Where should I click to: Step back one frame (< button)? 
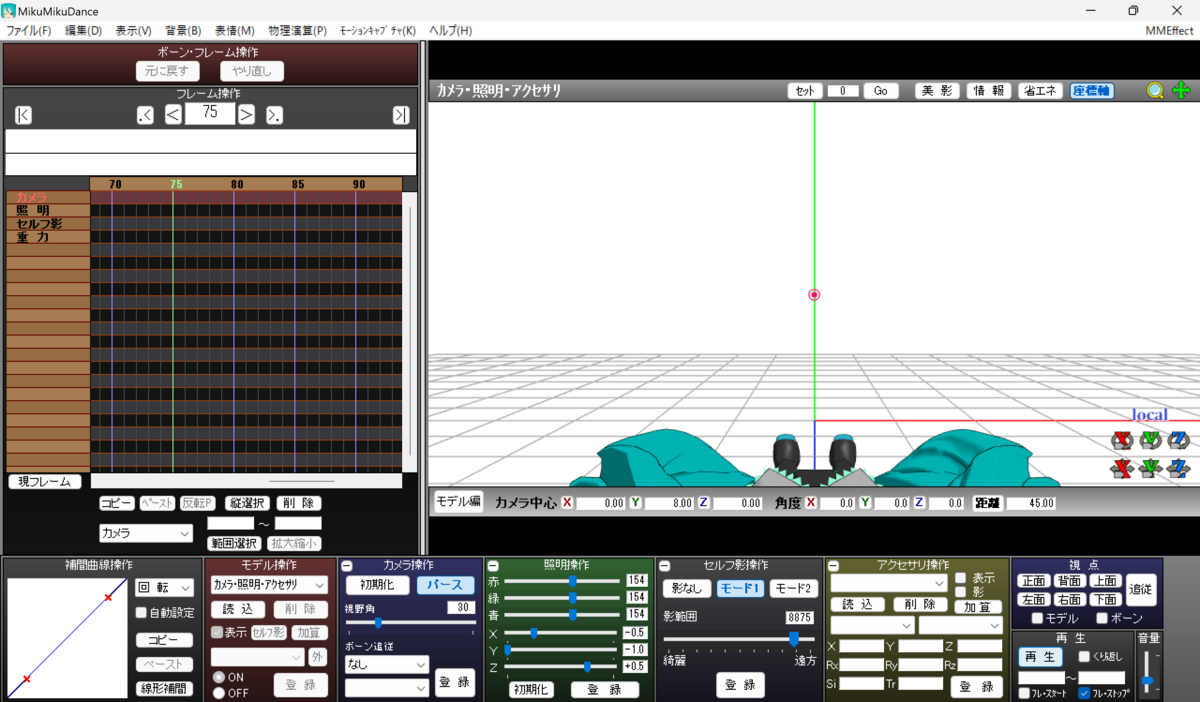173,115
